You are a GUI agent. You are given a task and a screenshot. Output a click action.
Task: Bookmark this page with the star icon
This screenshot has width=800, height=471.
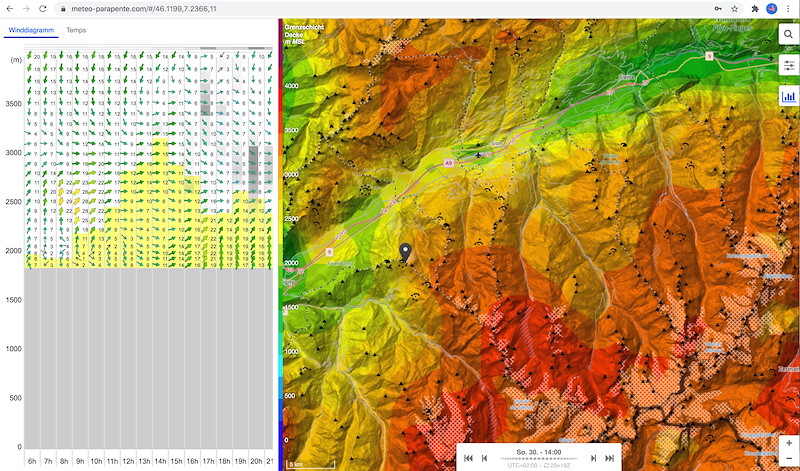click(x=733, y=8)
